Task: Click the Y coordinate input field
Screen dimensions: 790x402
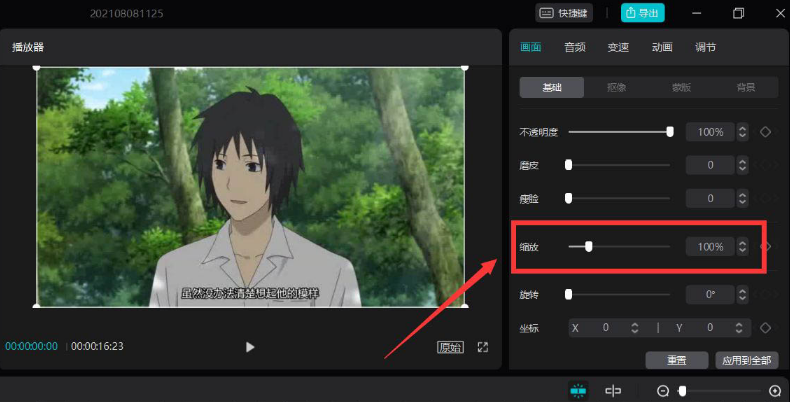Action: coord(710,328)
